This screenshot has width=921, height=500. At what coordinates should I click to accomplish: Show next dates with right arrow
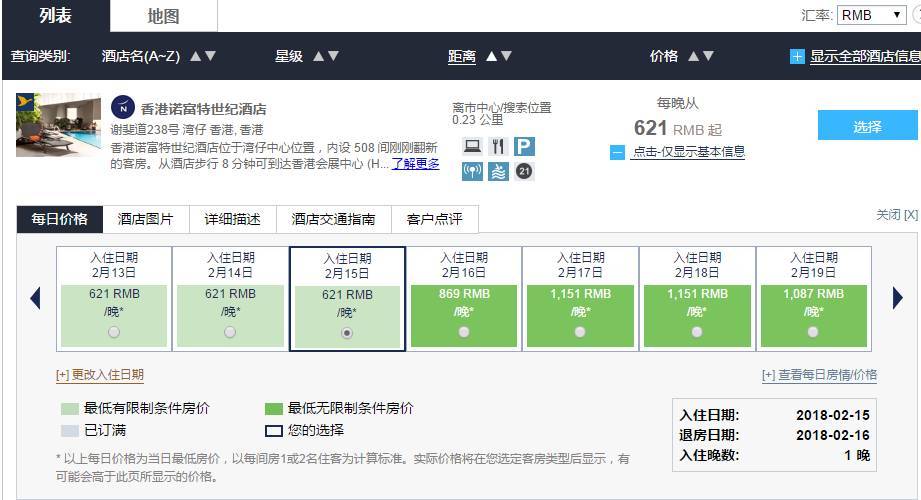point(897,298)
